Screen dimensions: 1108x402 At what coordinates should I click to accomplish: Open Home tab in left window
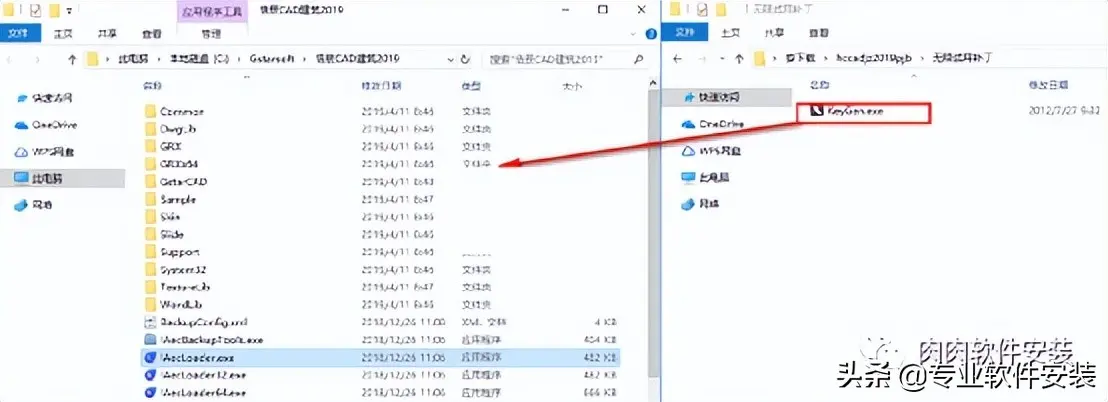(64, 33)
